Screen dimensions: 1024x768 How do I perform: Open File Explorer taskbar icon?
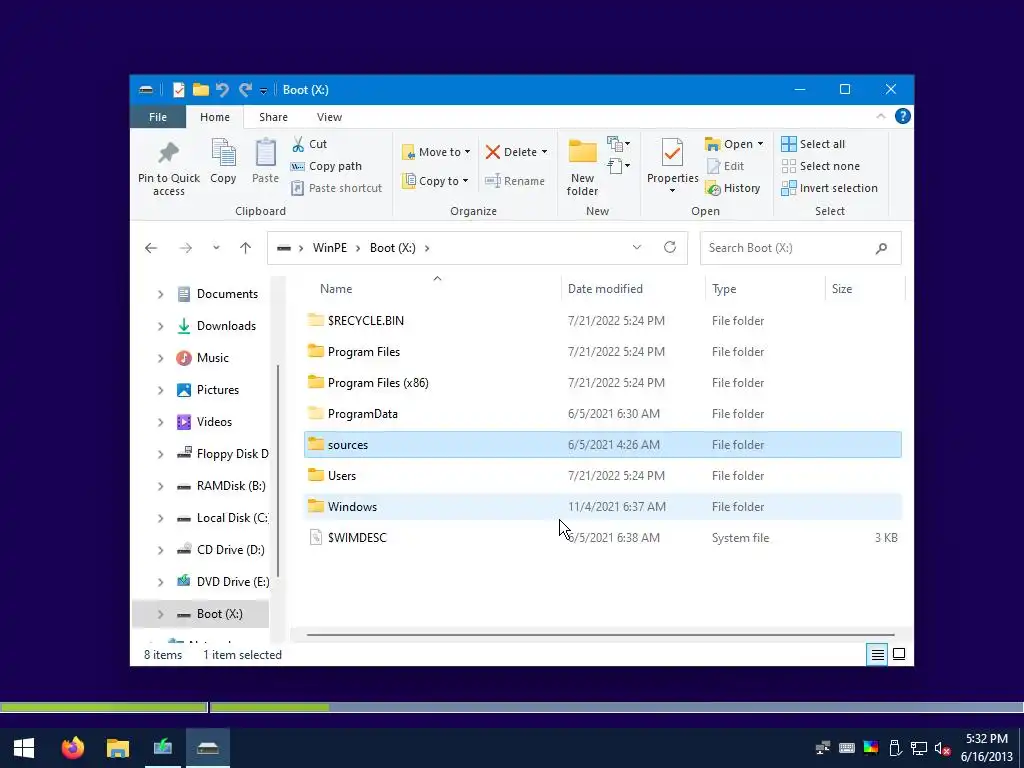click(118, 748)
